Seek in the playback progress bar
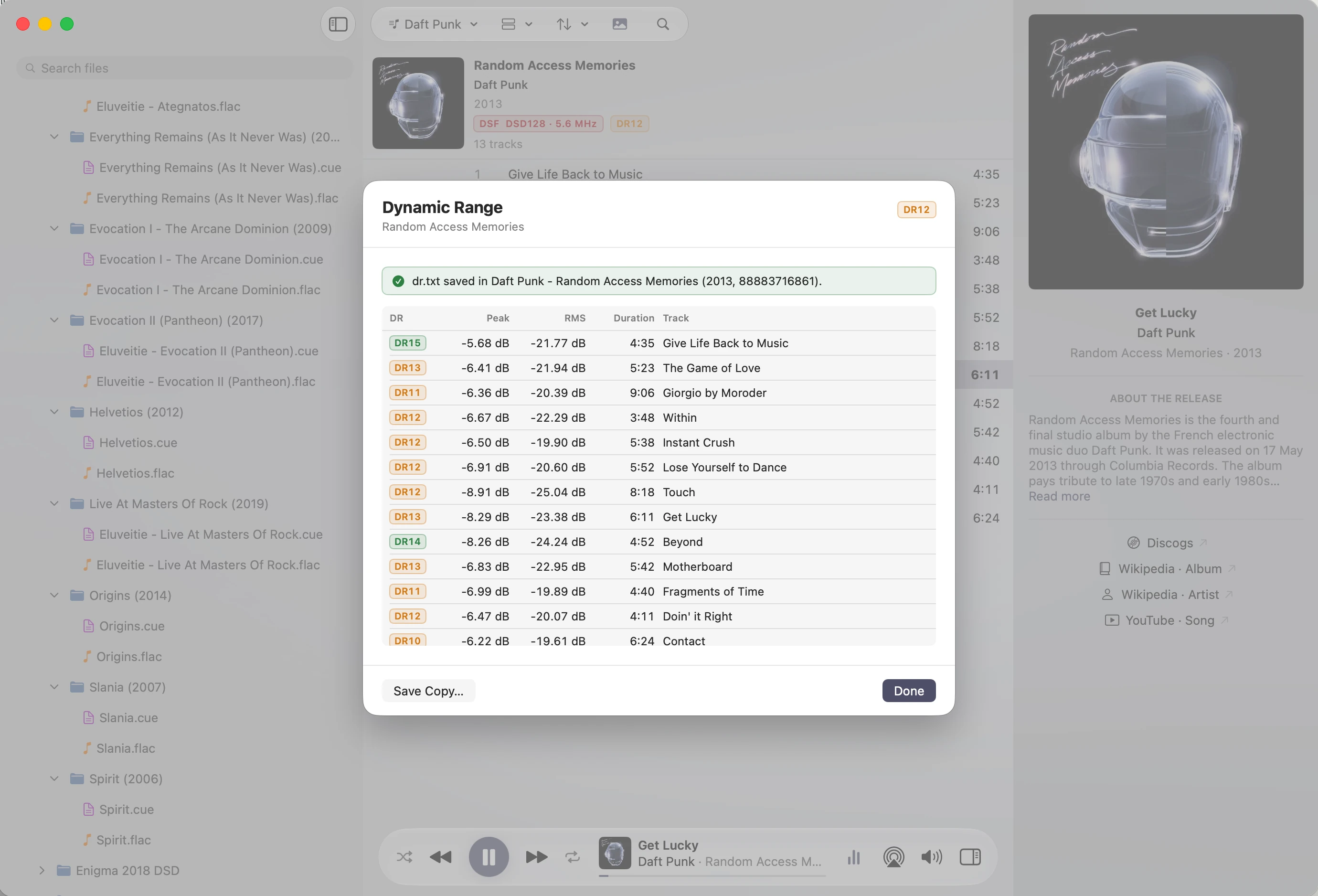This screenshot has height=896, width=1318. coord(712,875)
